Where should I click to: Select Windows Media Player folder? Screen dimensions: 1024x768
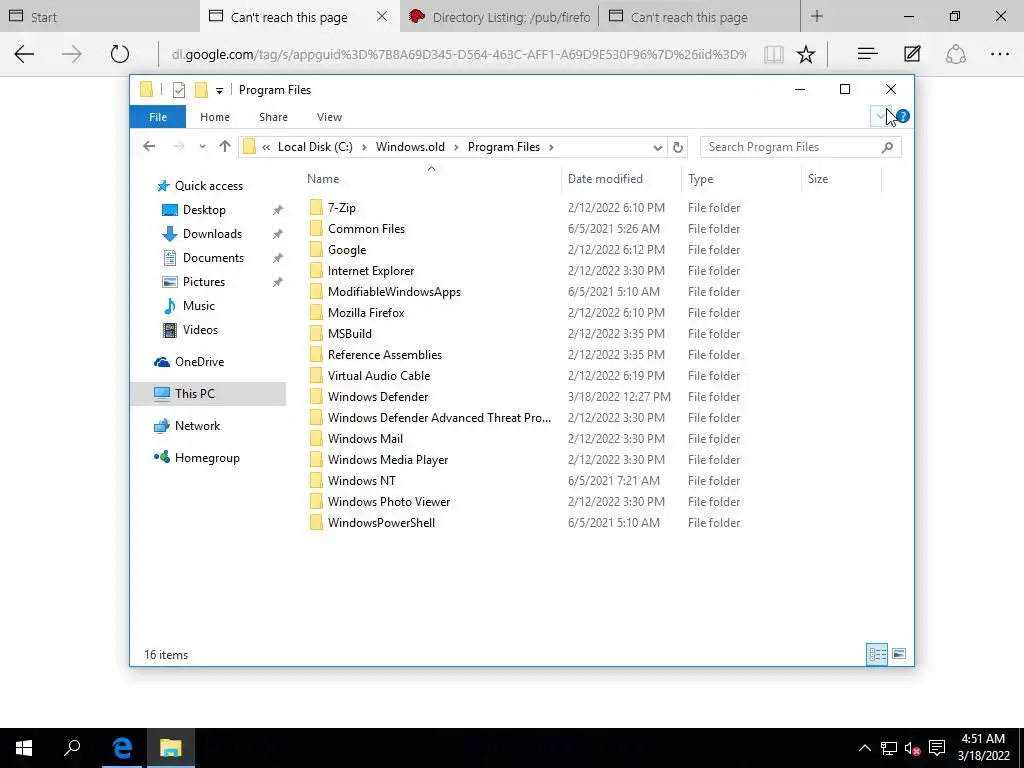(x=388, y=460)
